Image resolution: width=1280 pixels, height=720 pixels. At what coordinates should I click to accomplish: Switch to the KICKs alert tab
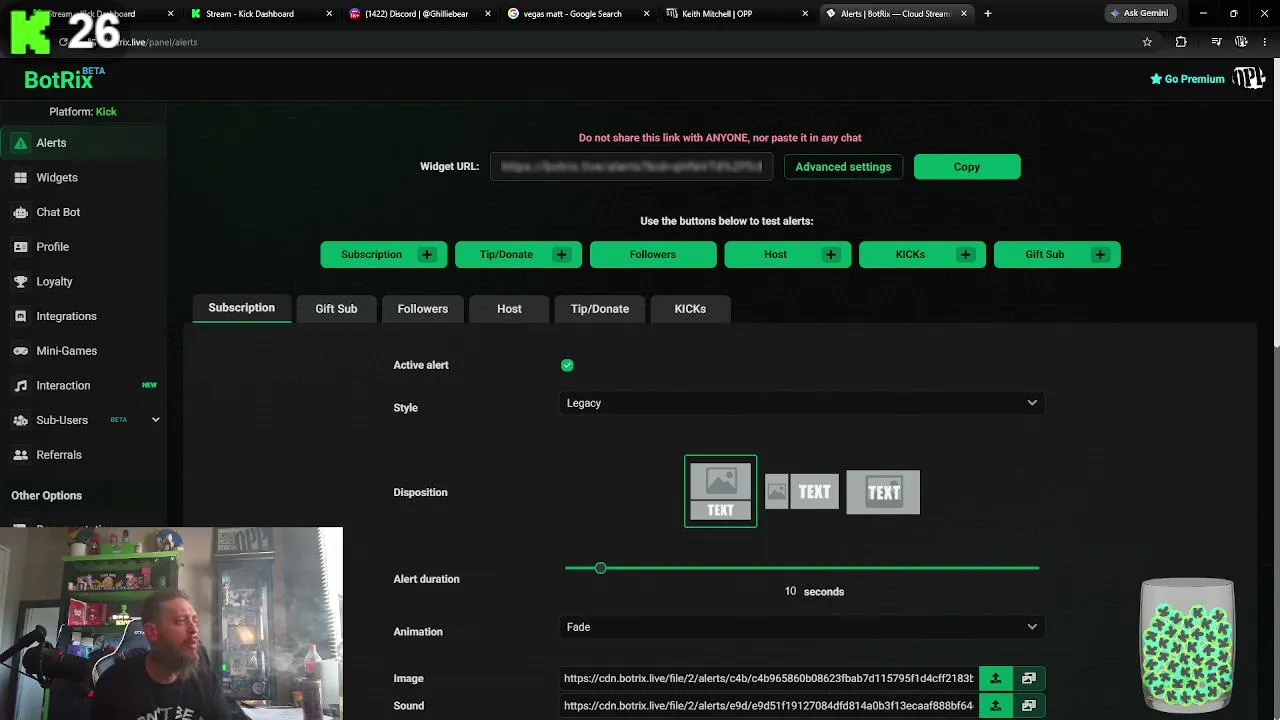click(x=690, y=309)
